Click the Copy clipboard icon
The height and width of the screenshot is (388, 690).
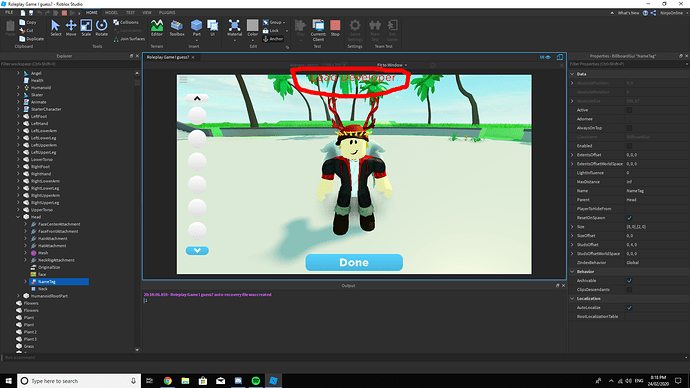click(22, 22)
